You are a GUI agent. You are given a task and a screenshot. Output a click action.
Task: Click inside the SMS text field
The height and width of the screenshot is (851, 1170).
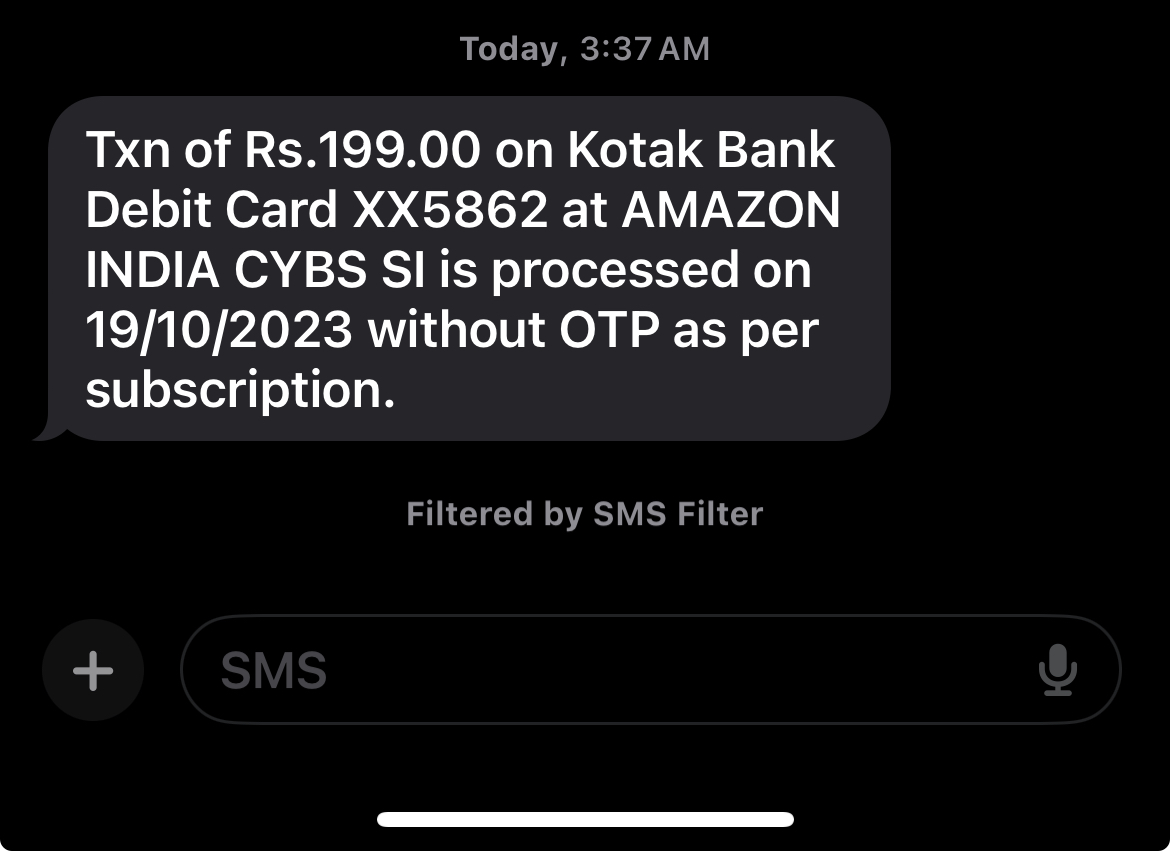600,670
